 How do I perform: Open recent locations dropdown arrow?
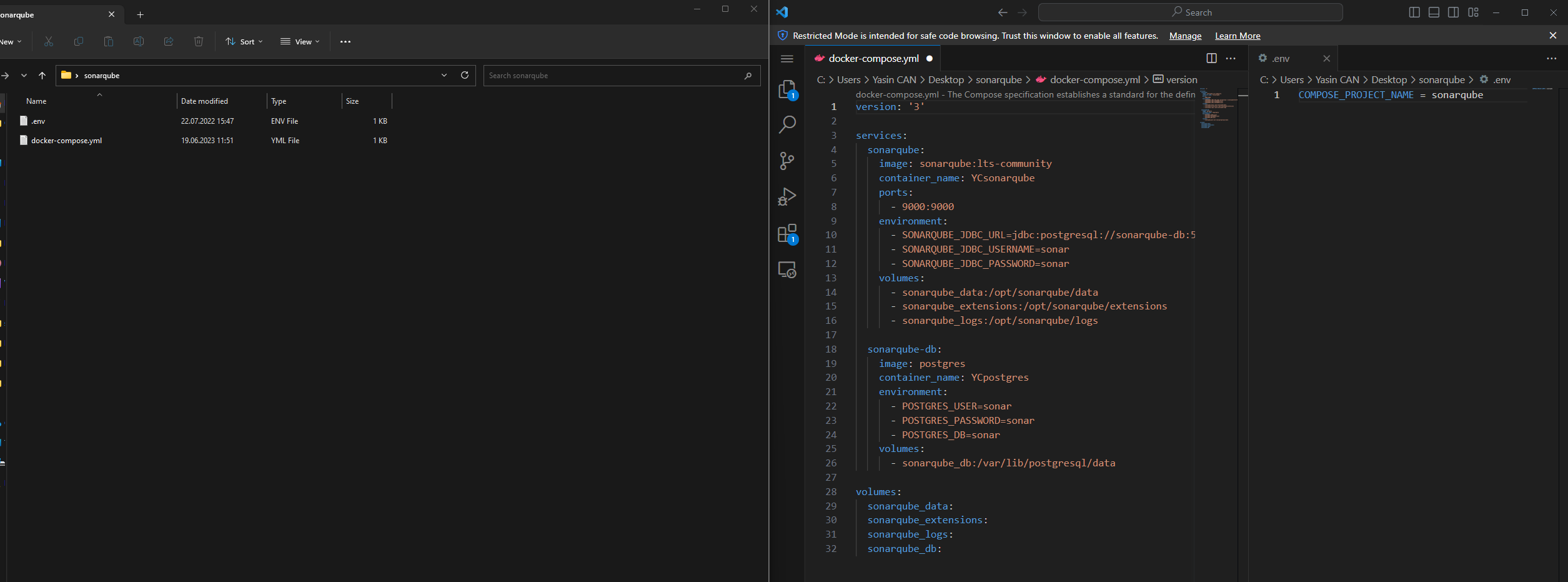[24, 75]
